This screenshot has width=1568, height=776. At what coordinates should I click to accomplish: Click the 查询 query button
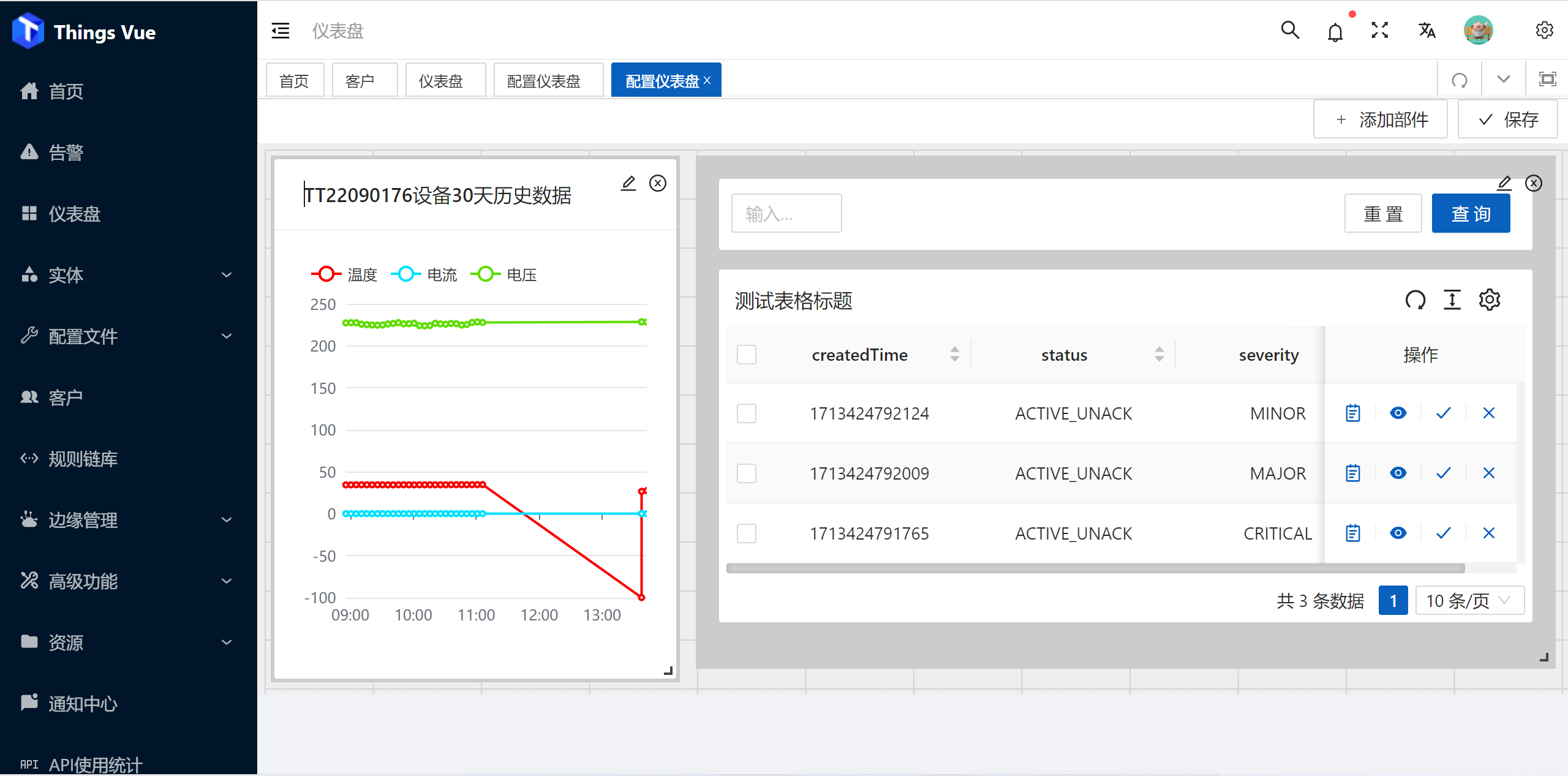click(x=1471, y=213)
